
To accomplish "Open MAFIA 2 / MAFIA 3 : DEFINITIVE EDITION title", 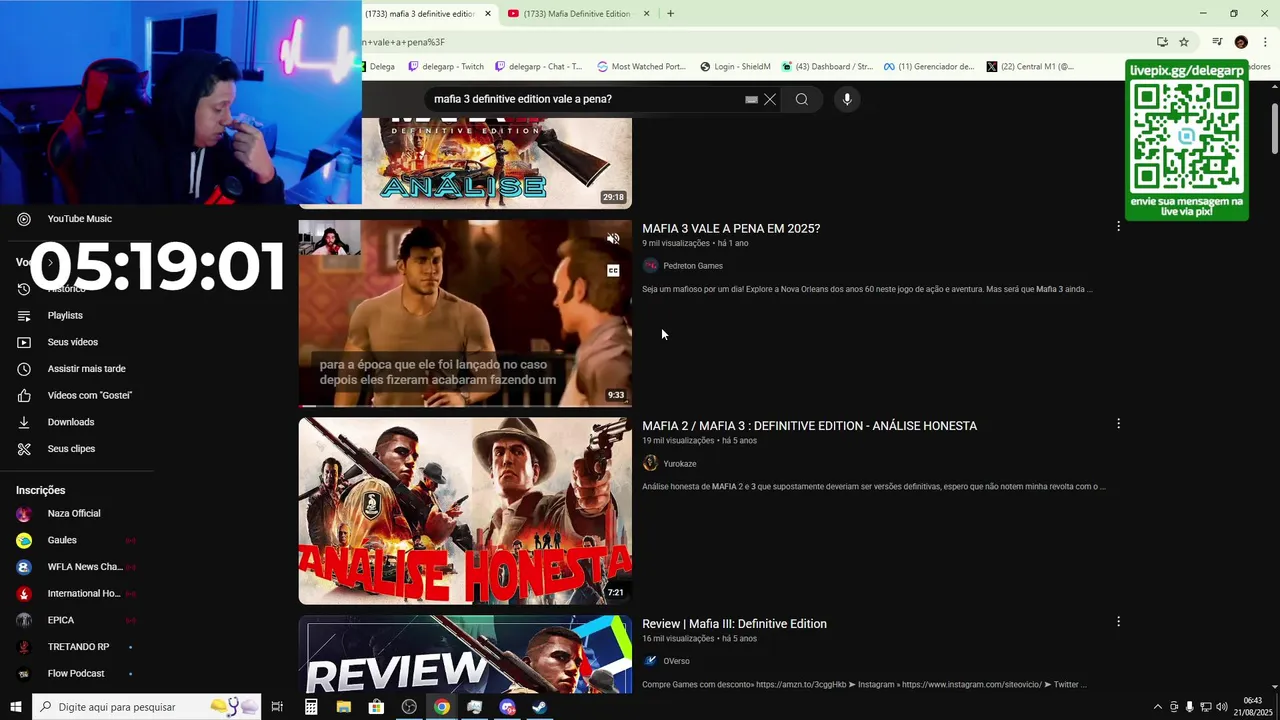I will point(809,426).
